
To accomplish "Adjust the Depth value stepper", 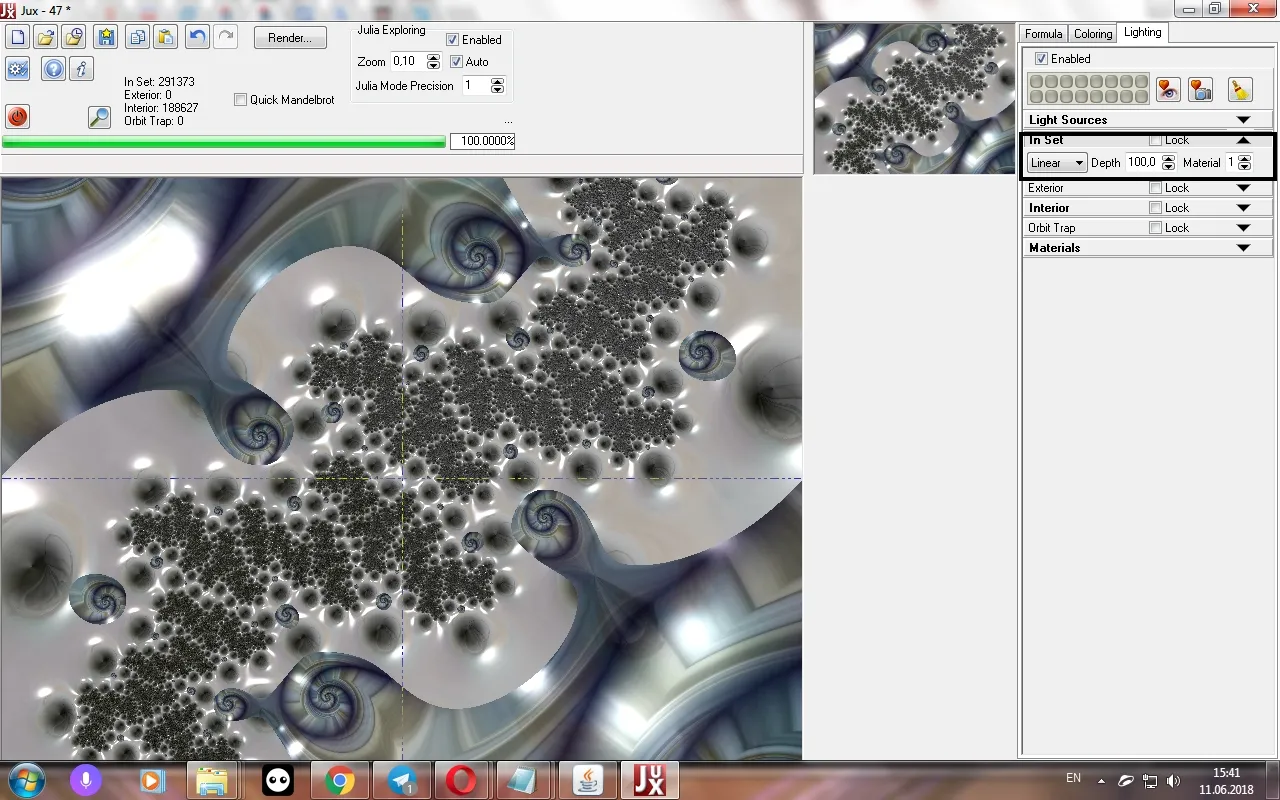I will tap(1168, 163).
